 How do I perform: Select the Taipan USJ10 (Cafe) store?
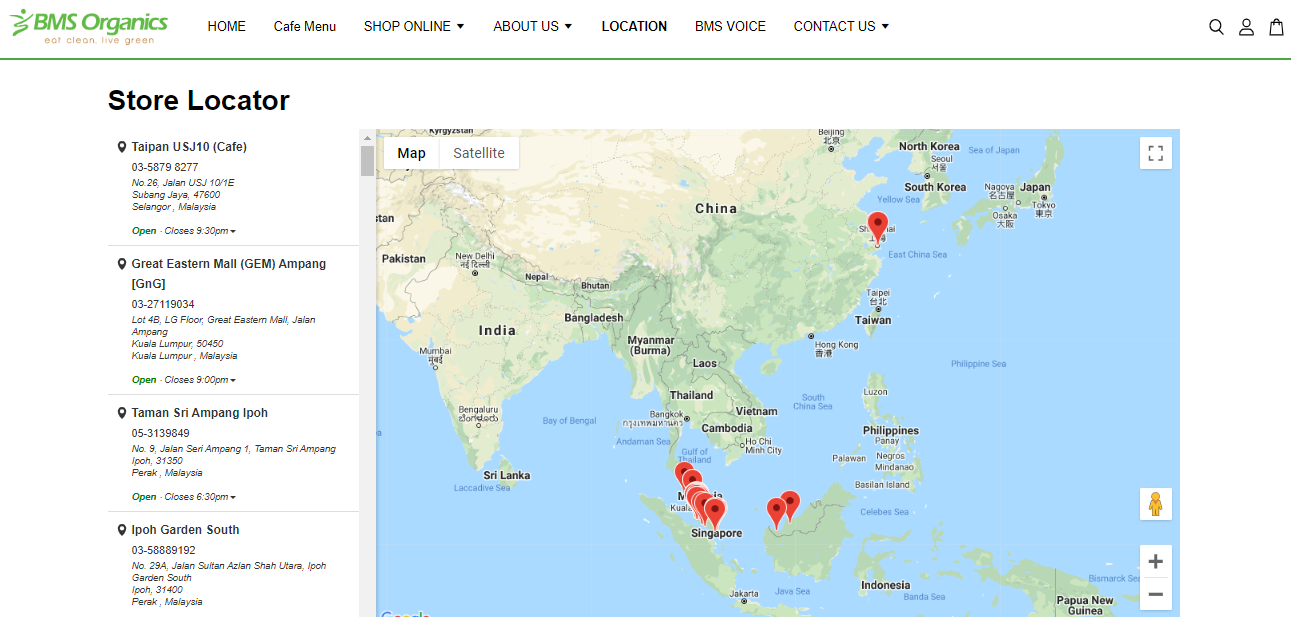click(x=189, y=147)
